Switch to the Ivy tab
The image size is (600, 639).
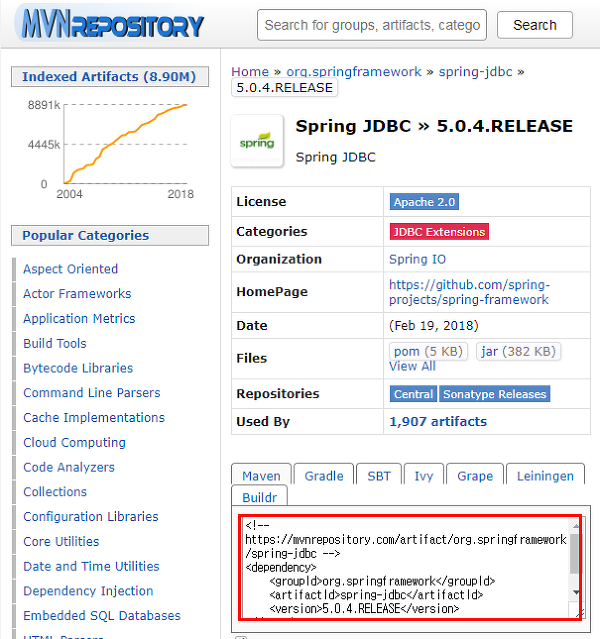(424, 476)
